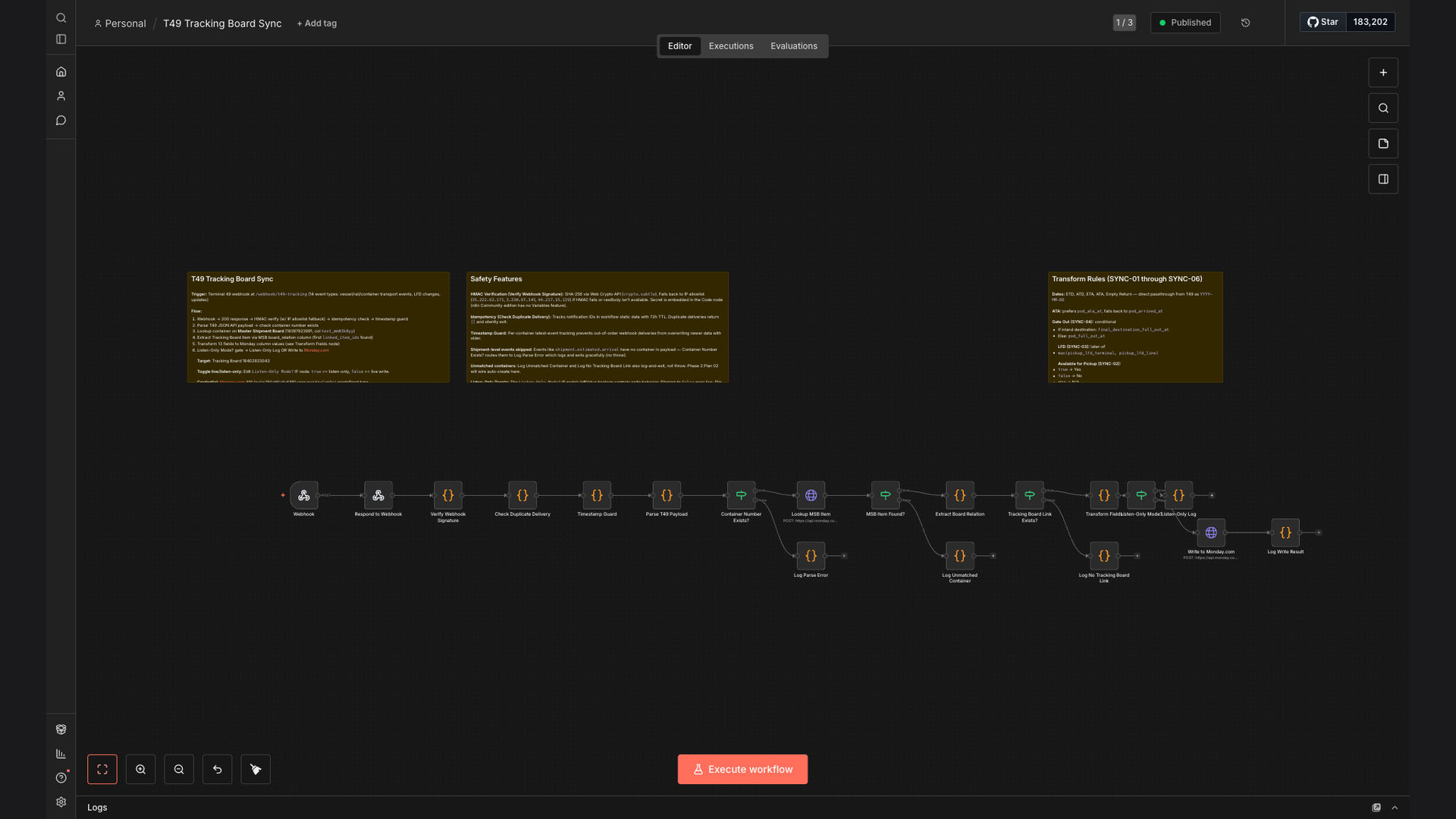Open the Personal project breadcrumb
Screen dimensions: 1456x819
click(x=120, y=24)
